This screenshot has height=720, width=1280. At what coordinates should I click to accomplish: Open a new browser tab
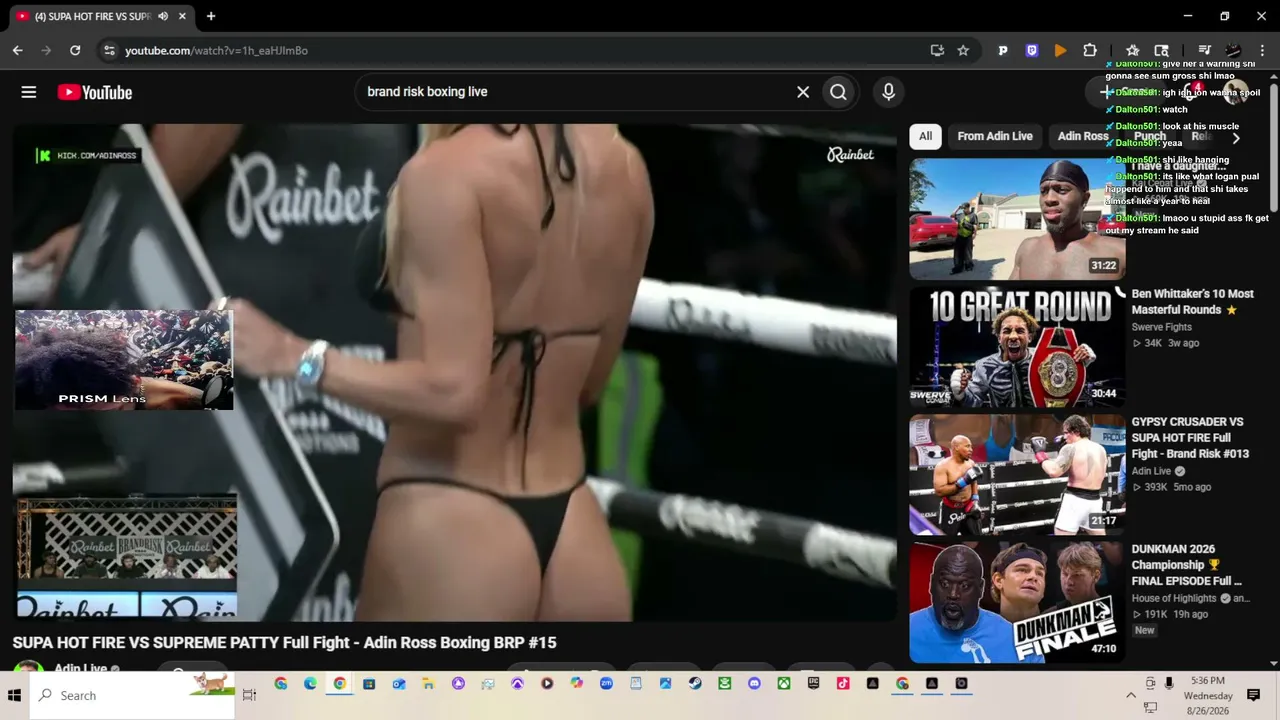[211, 16]
